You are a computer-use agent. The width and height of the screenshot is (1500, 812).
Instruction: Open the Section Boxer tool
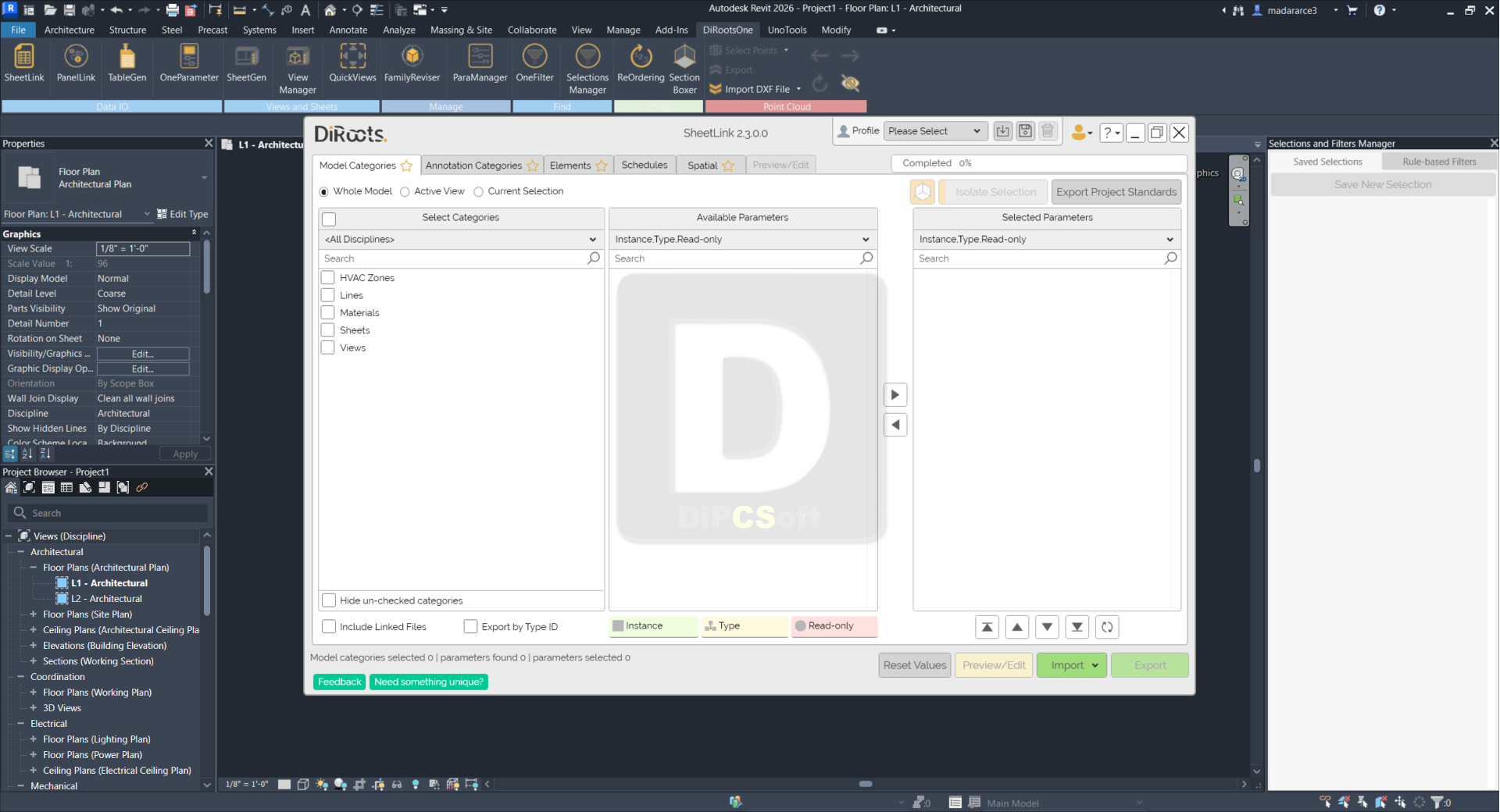(x=684, y=69)
